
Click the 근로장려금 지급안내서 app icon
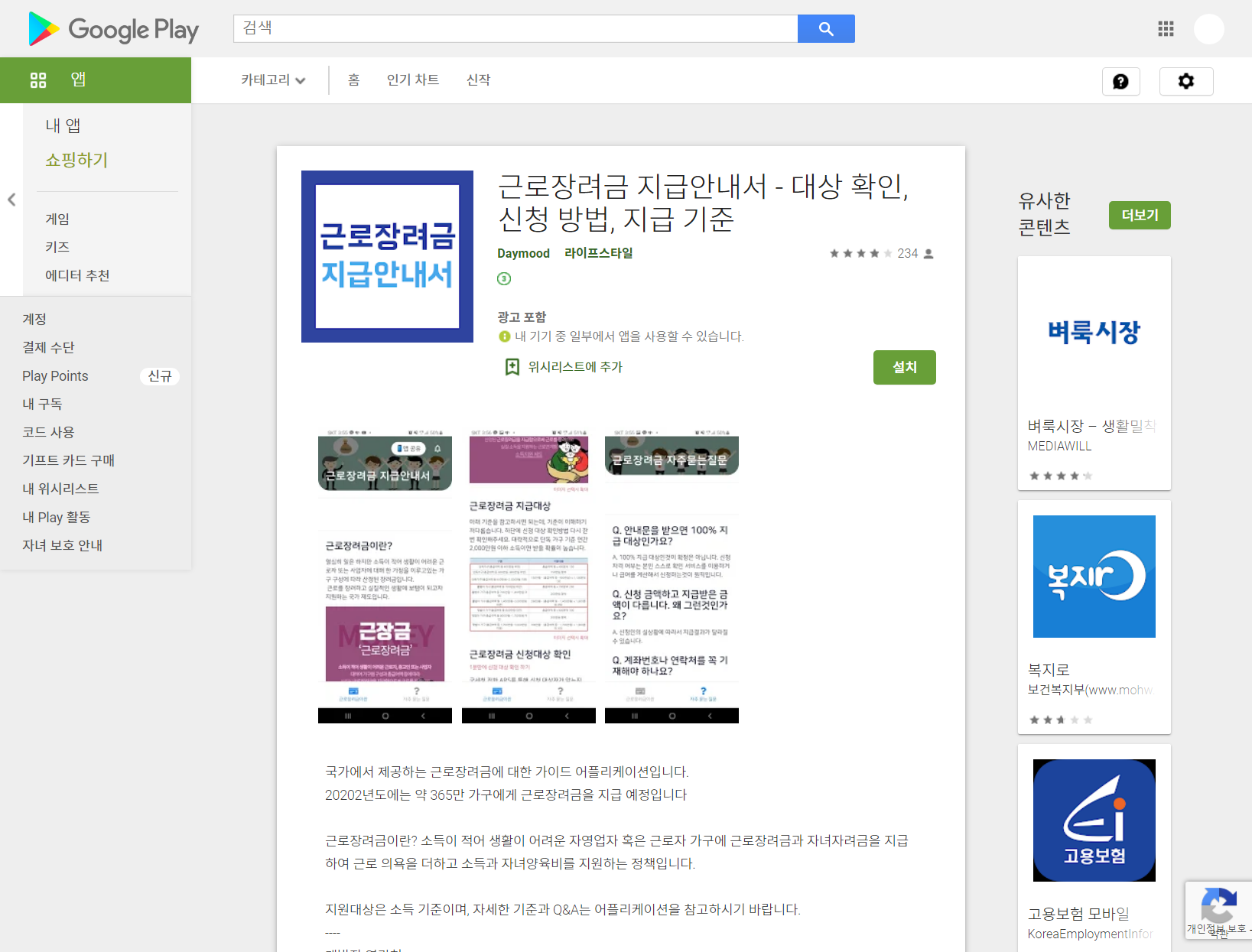387,256
